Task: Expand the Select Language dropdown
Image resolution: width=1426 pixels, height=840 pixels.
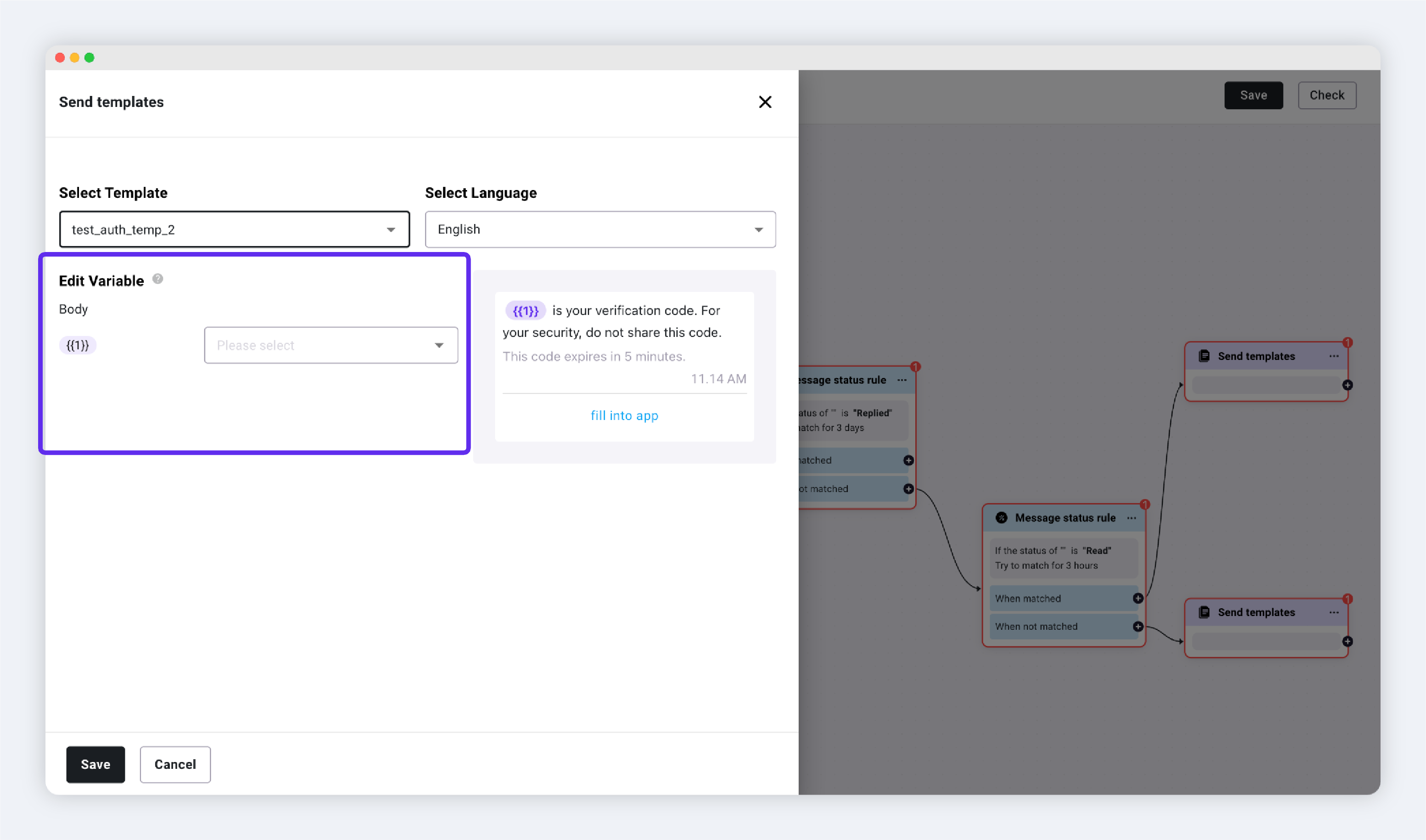Action: tap(600, 229)
